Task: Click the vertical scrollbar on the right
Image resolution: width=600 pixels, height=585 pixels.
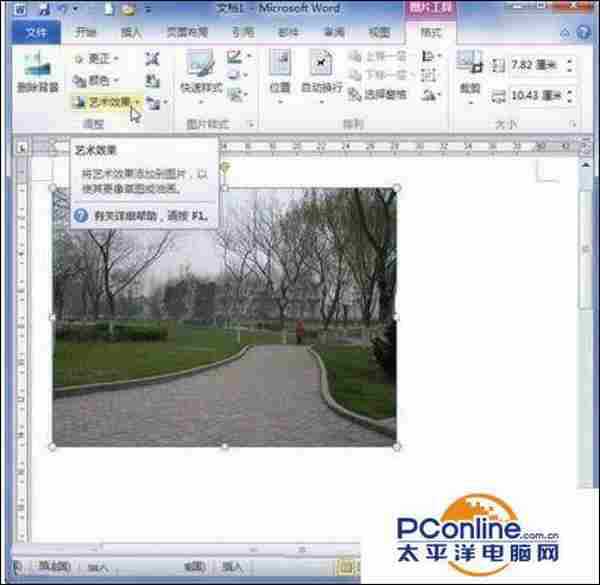Action: (590, 300)
